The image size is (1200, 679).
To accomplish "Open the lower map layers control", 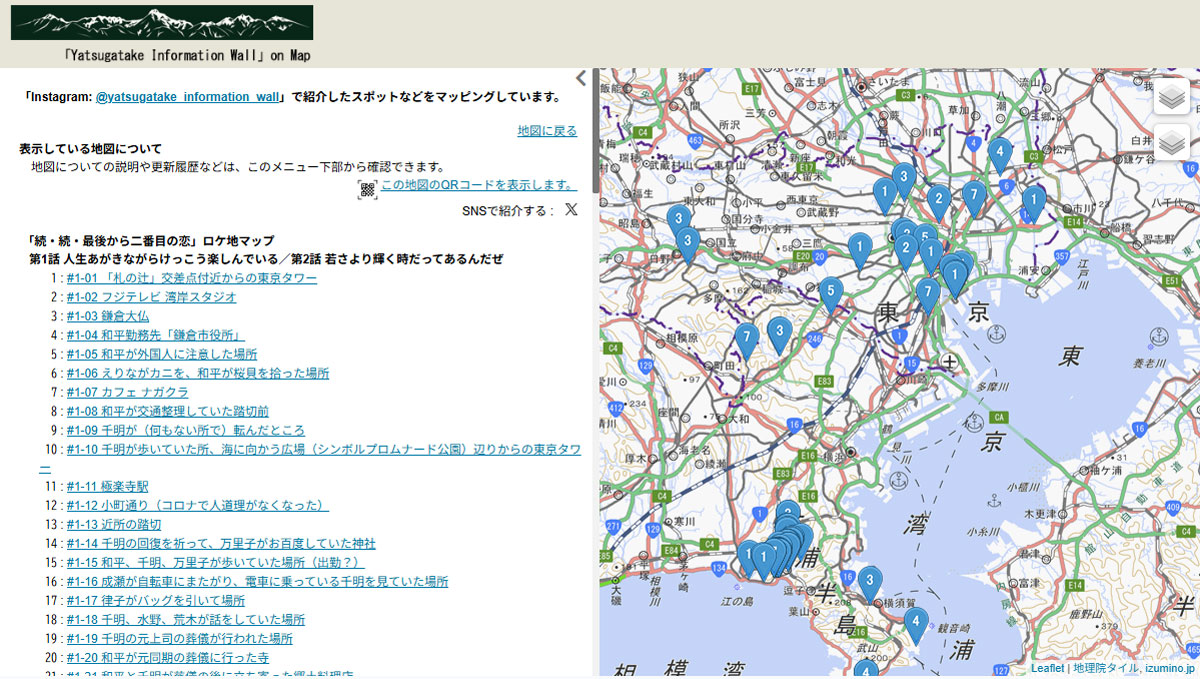I will [x=1172, y=142].
